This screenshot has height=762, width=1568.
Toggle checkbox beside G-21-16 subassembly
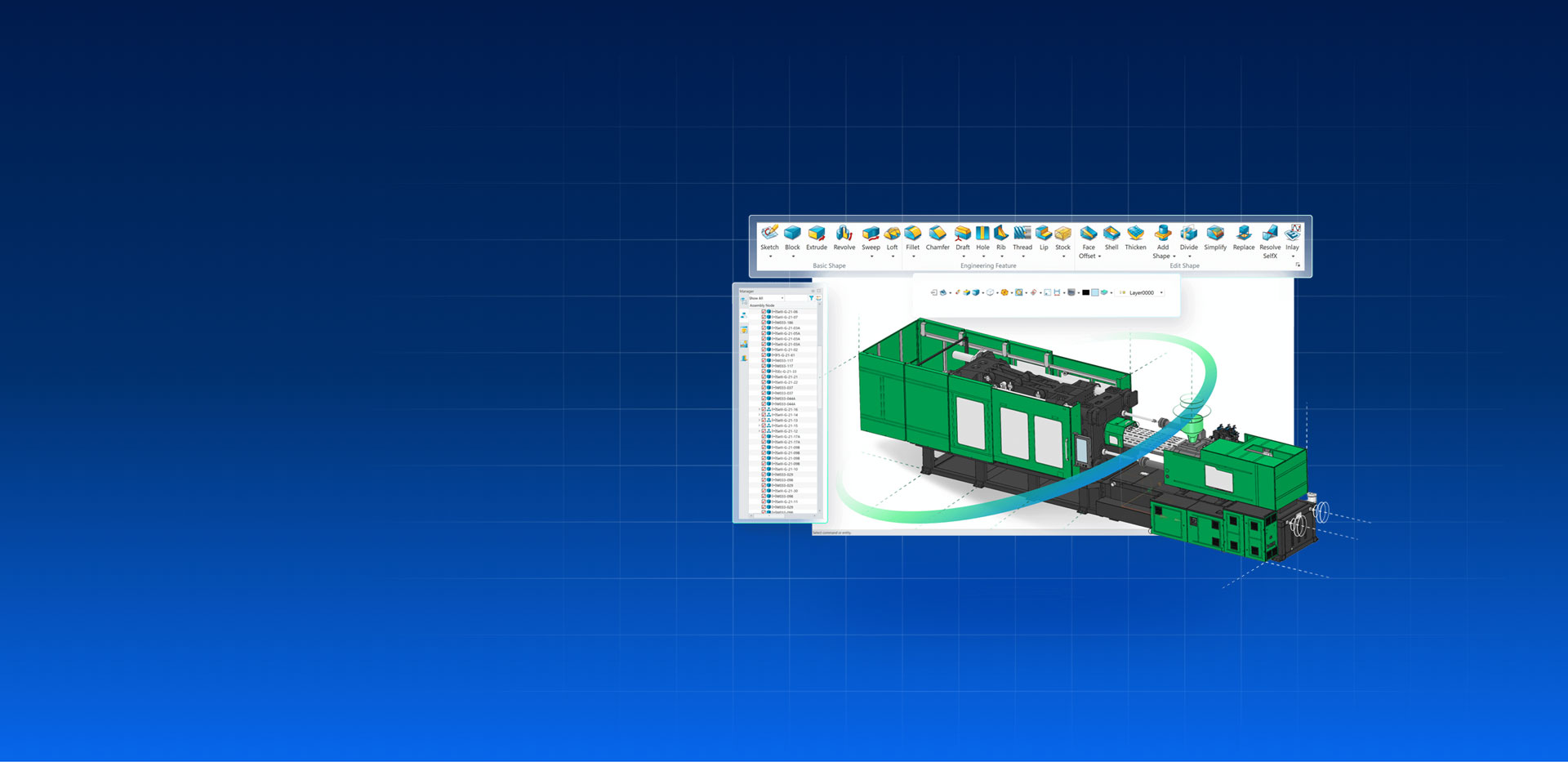click(x=764, y=409)
